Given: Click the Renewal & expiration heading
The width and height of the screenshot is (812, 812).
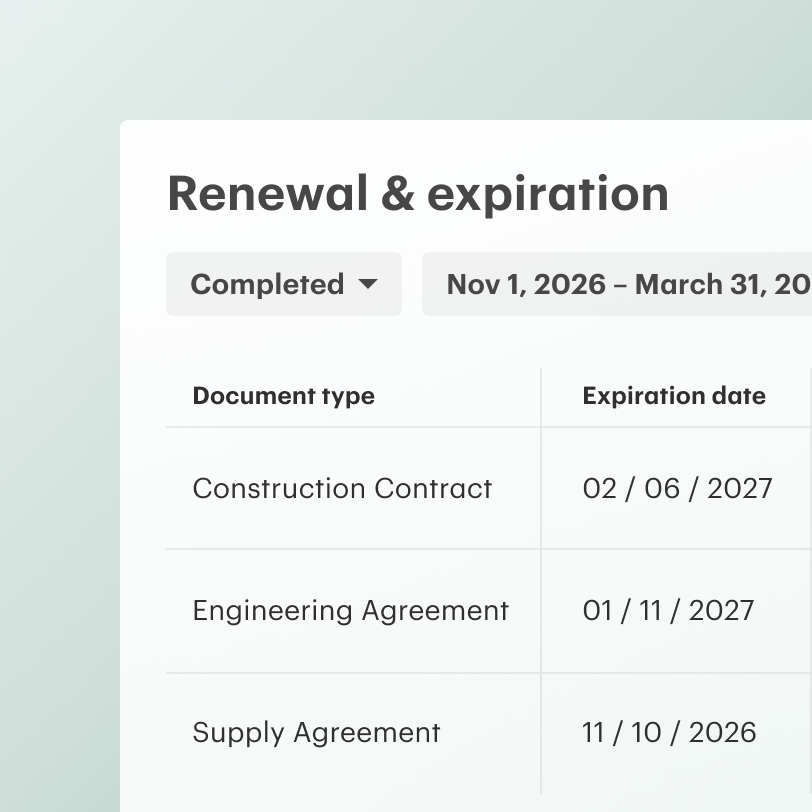Looking at the screenshot, I should 418,195.
